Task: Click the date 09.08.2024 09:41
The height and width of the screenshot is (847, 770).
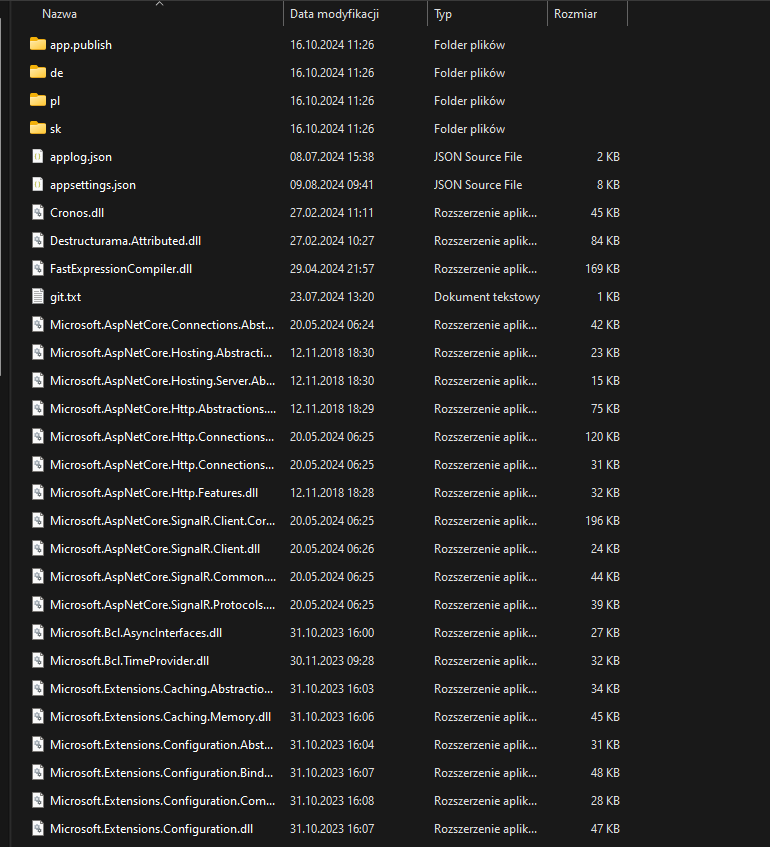Action: point(332,185)
